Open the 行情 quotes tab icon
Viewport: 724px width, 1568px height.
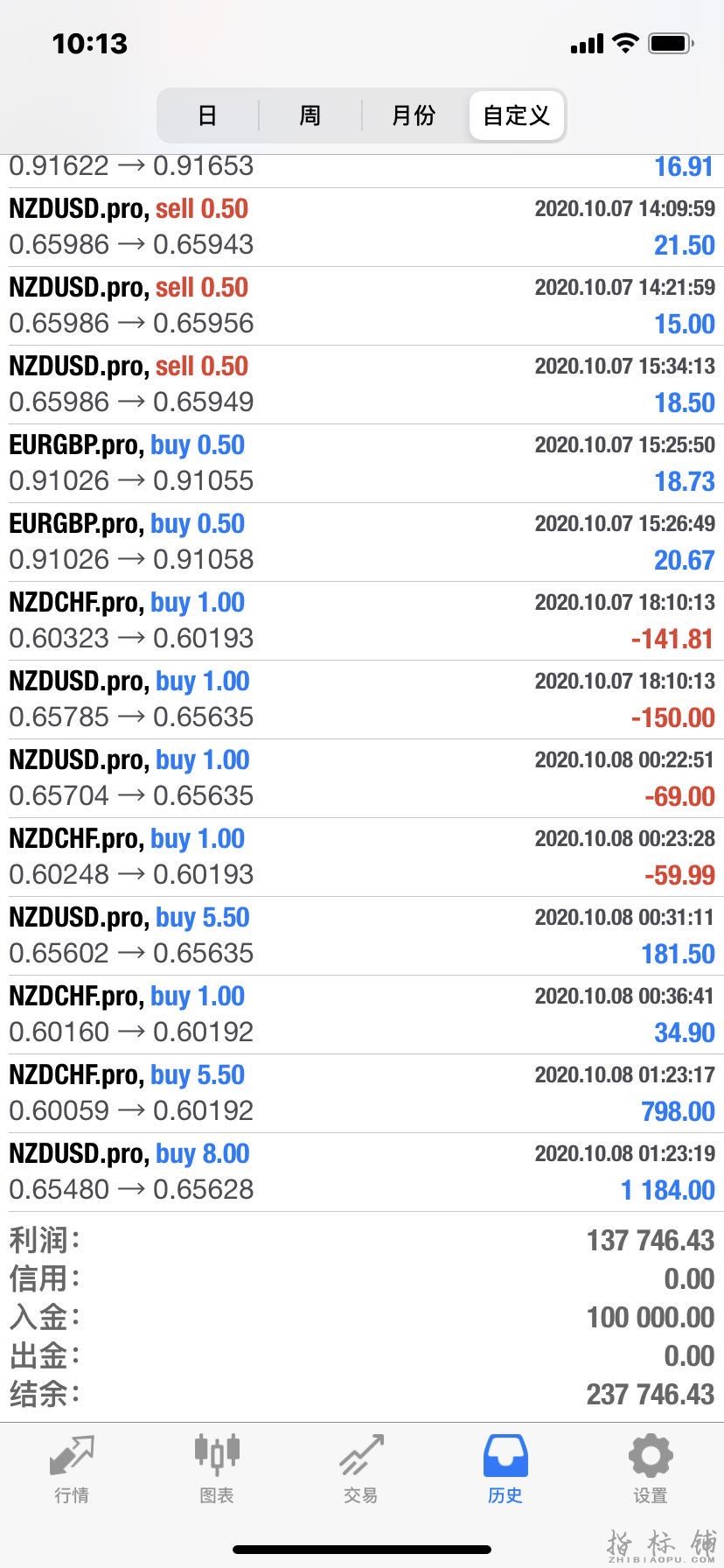click(x=72, y=1456)
